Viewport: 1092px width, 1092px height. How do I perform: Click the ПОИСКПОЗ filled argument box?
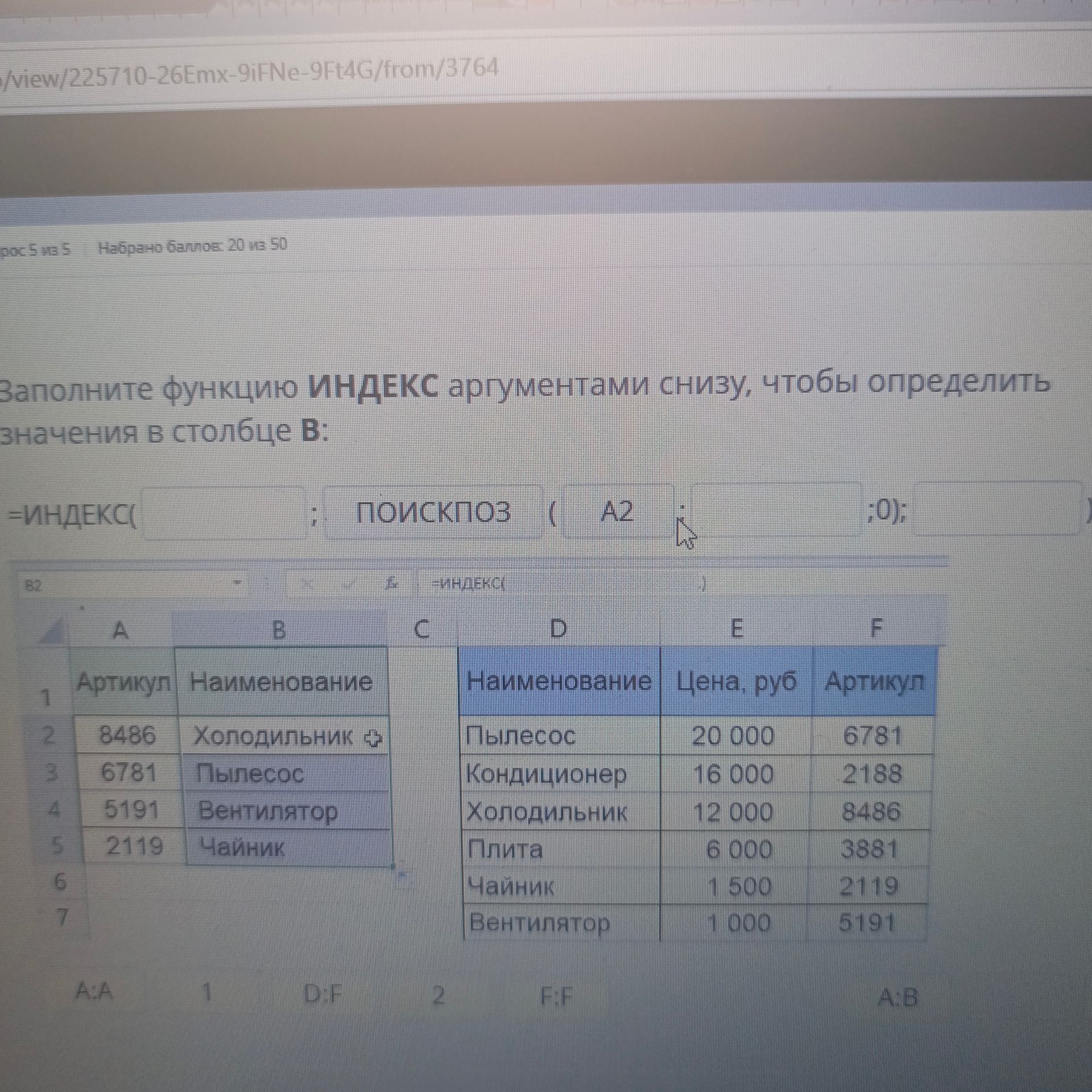click(433, 512)
